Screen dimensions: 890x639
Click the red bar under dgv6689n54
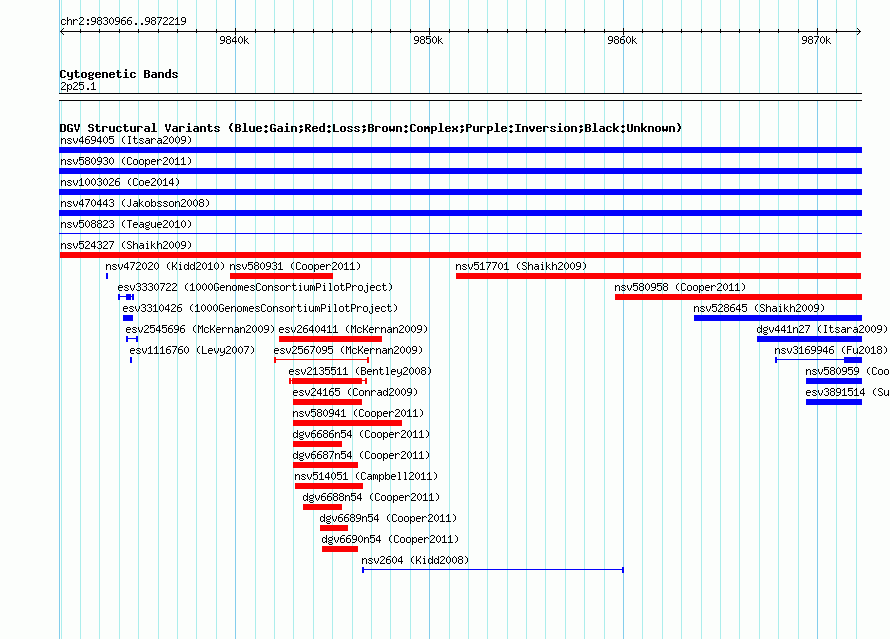334,528
